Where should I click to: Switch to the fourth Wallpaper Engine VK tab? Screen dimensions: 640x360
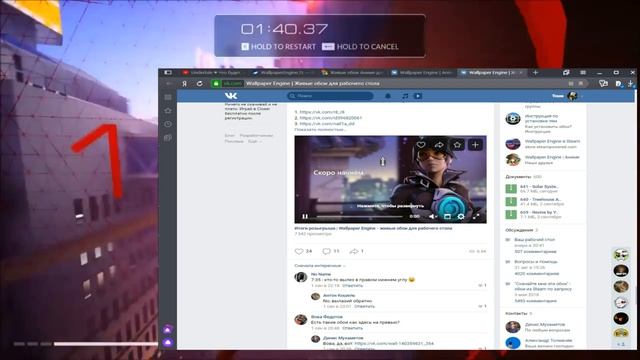click(x=422, y=73)
